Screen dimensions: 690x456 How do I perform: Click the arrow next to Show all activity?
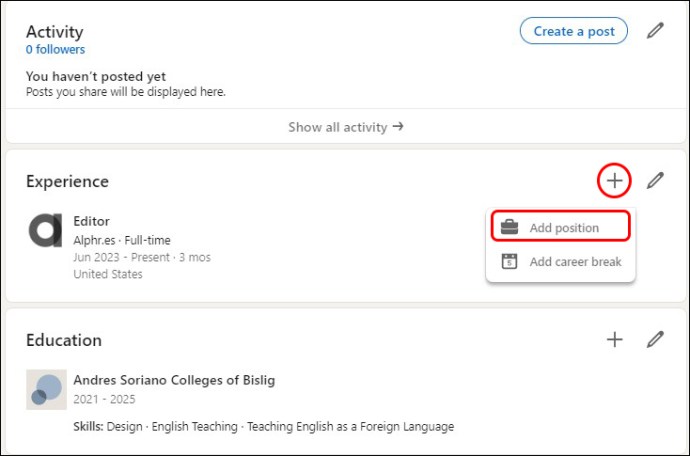coord(398,127)
